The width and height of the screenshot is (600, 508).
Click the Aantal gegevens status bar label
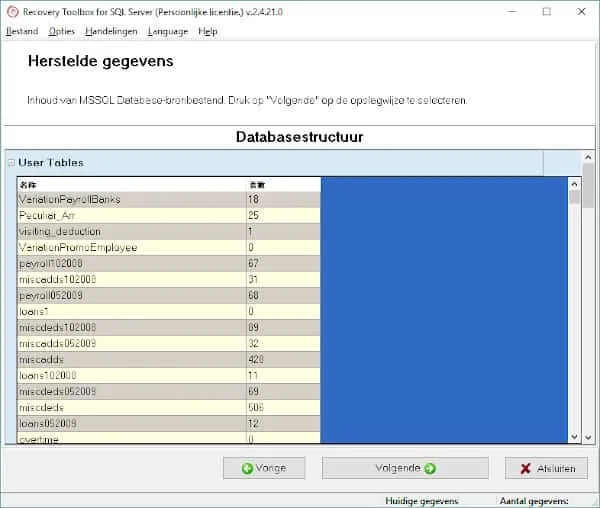tap(534, 501)
